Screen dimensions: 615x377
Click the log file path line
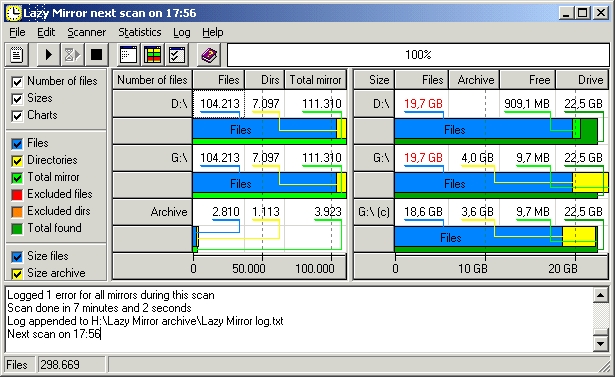coord(145,321)
